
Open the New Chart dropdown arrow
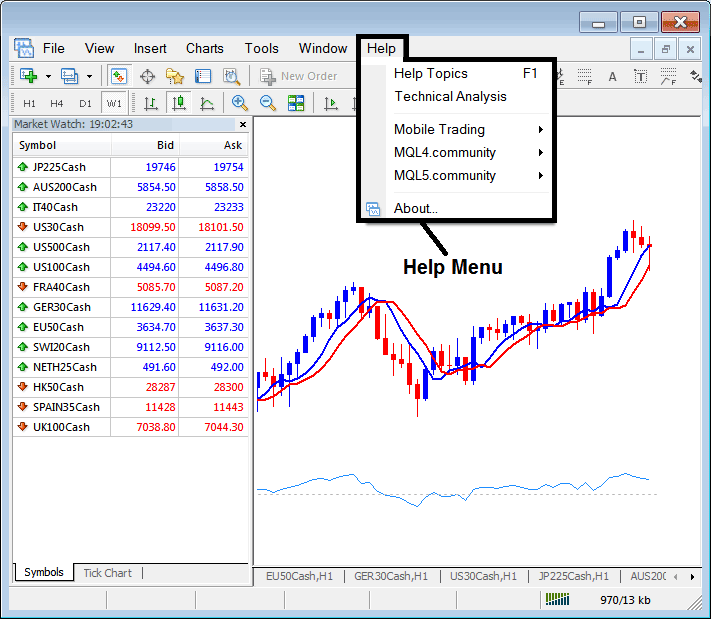48,76
